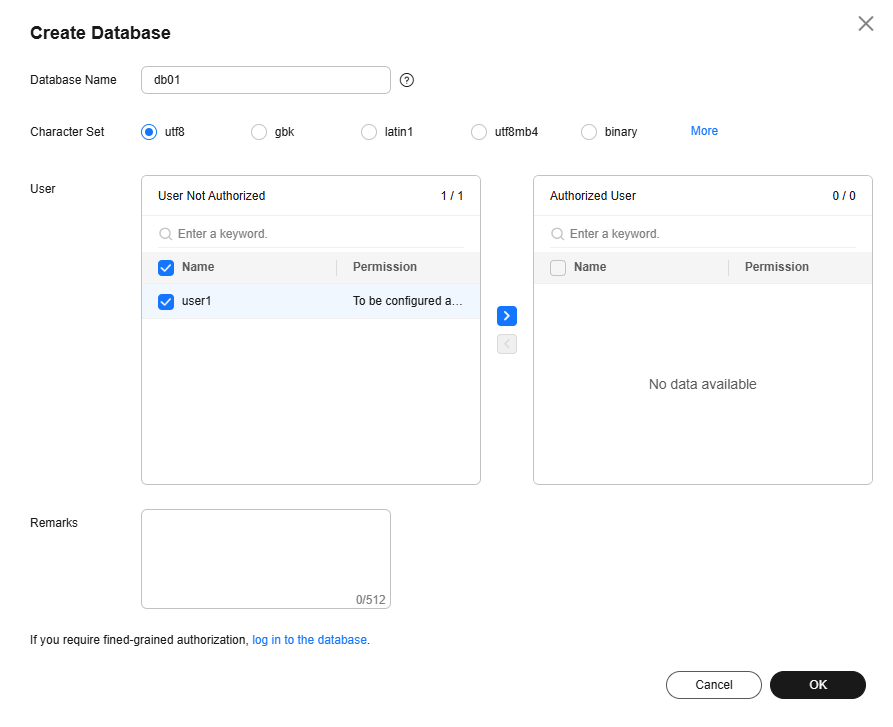Select the gbk character set
This screenshot has width=893, height=727.
pyautogui.click(x=259, y=132)
